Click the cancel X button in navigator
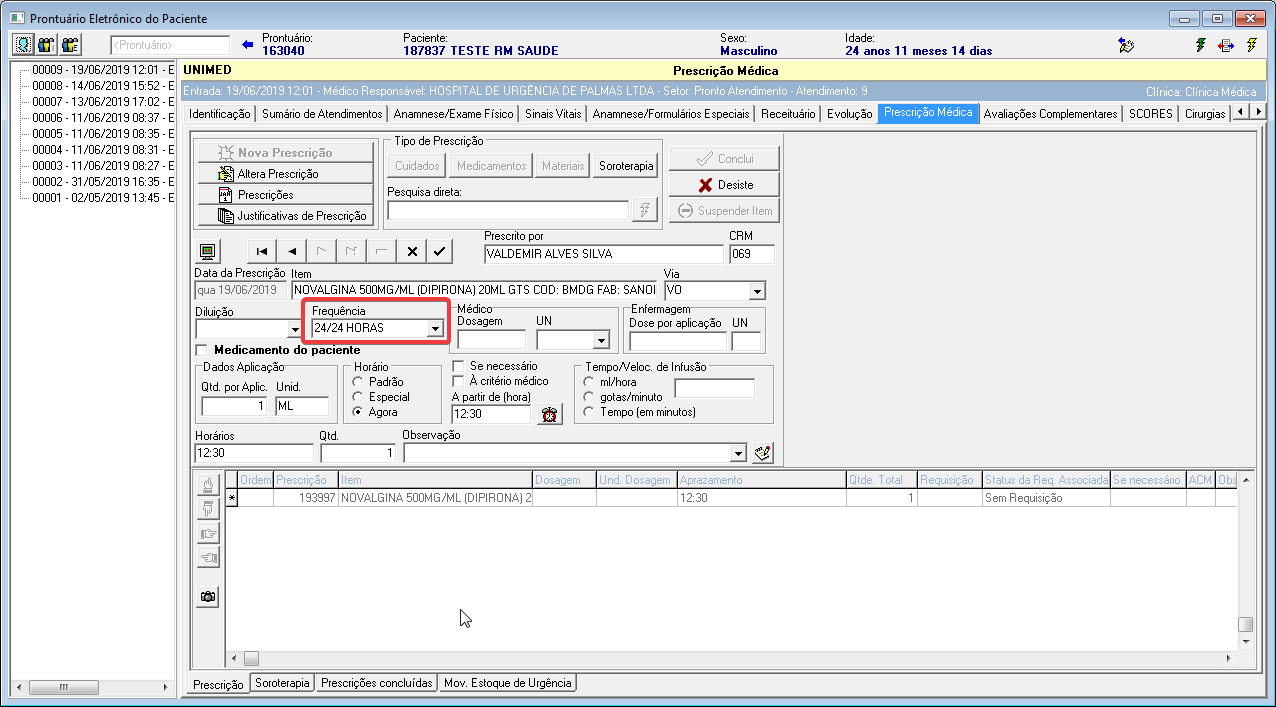 tap(411, 251)
